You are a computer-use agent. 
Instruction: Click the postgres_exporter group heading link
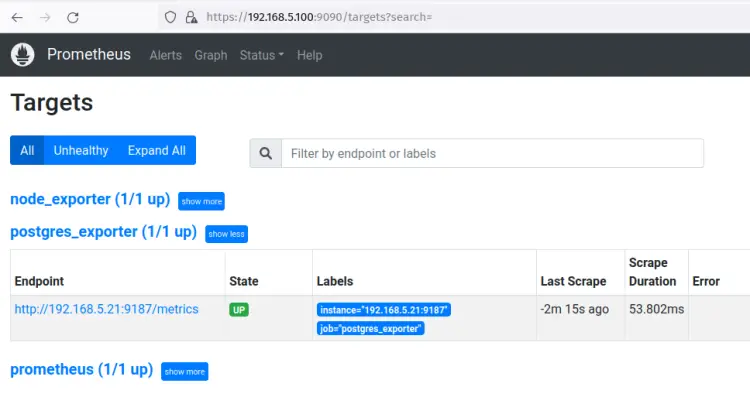tap(103, 232)
